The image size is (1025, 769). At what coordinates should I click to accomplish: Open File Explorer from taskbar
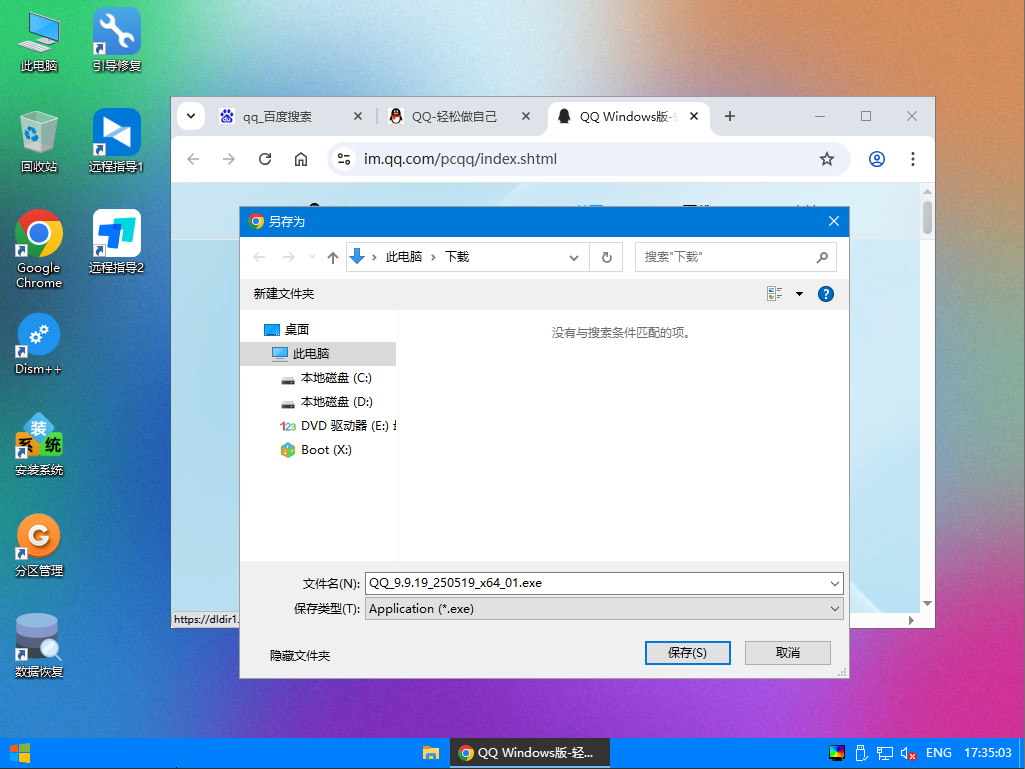431,753
